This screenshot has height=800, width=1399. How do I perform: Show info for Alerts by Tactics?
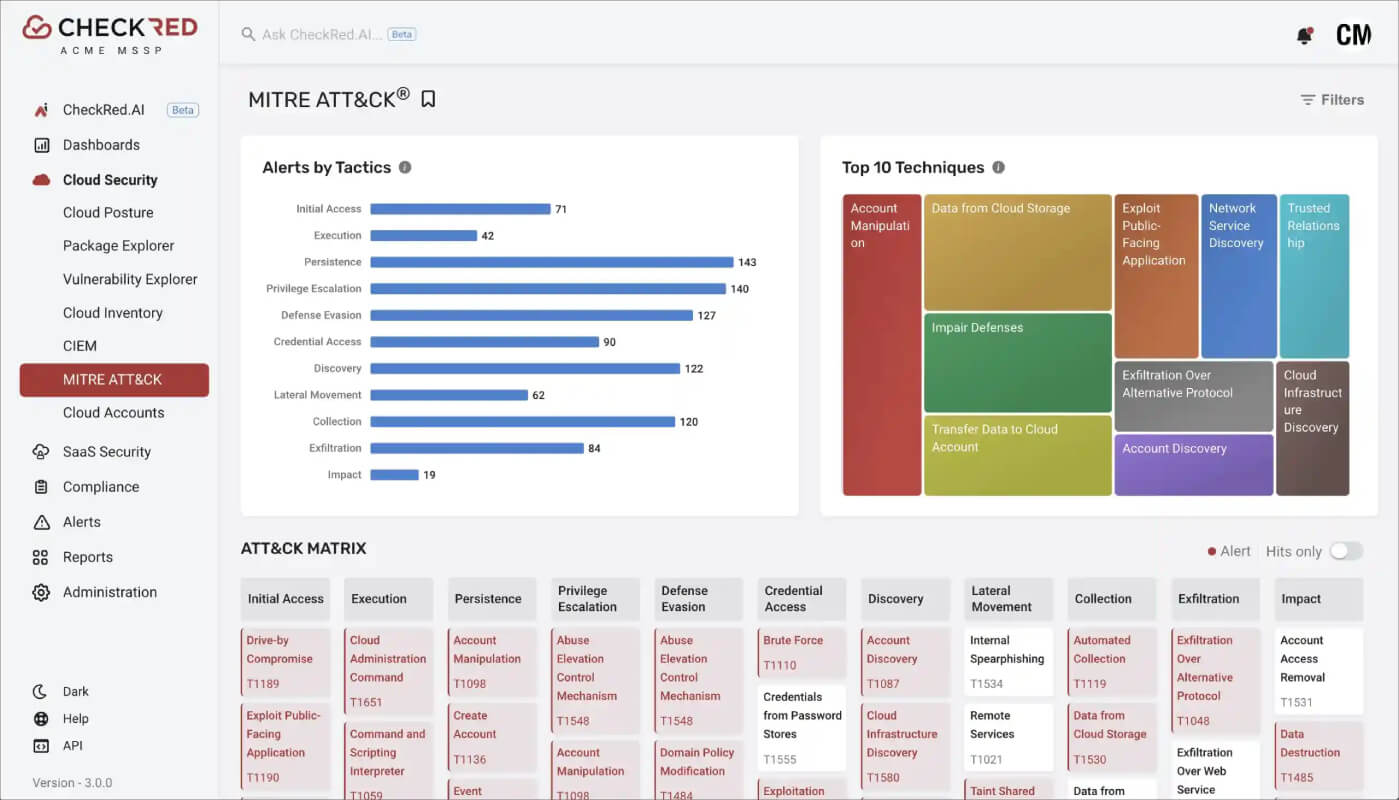405,167
